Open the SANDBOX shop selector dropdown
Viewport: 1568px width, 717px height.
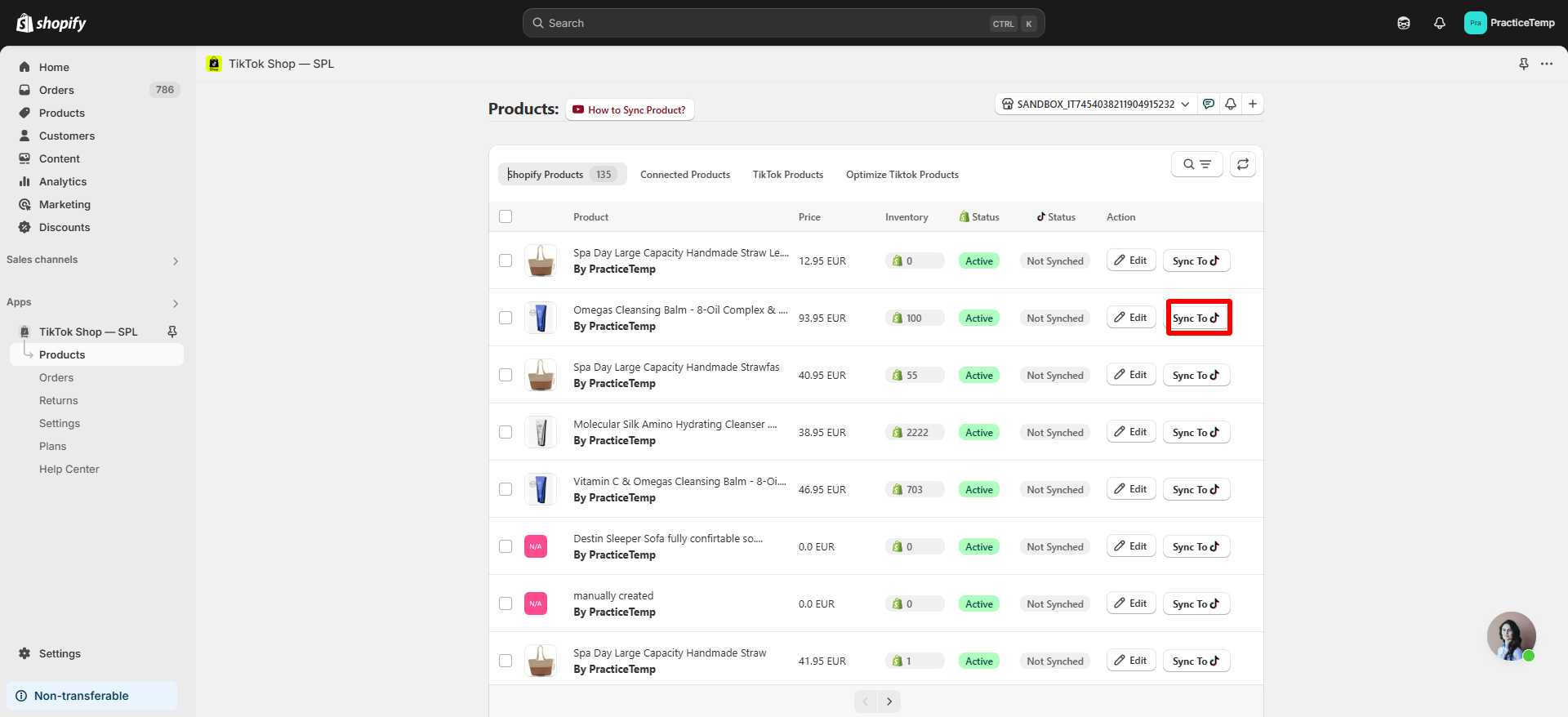click(1096, 104)
